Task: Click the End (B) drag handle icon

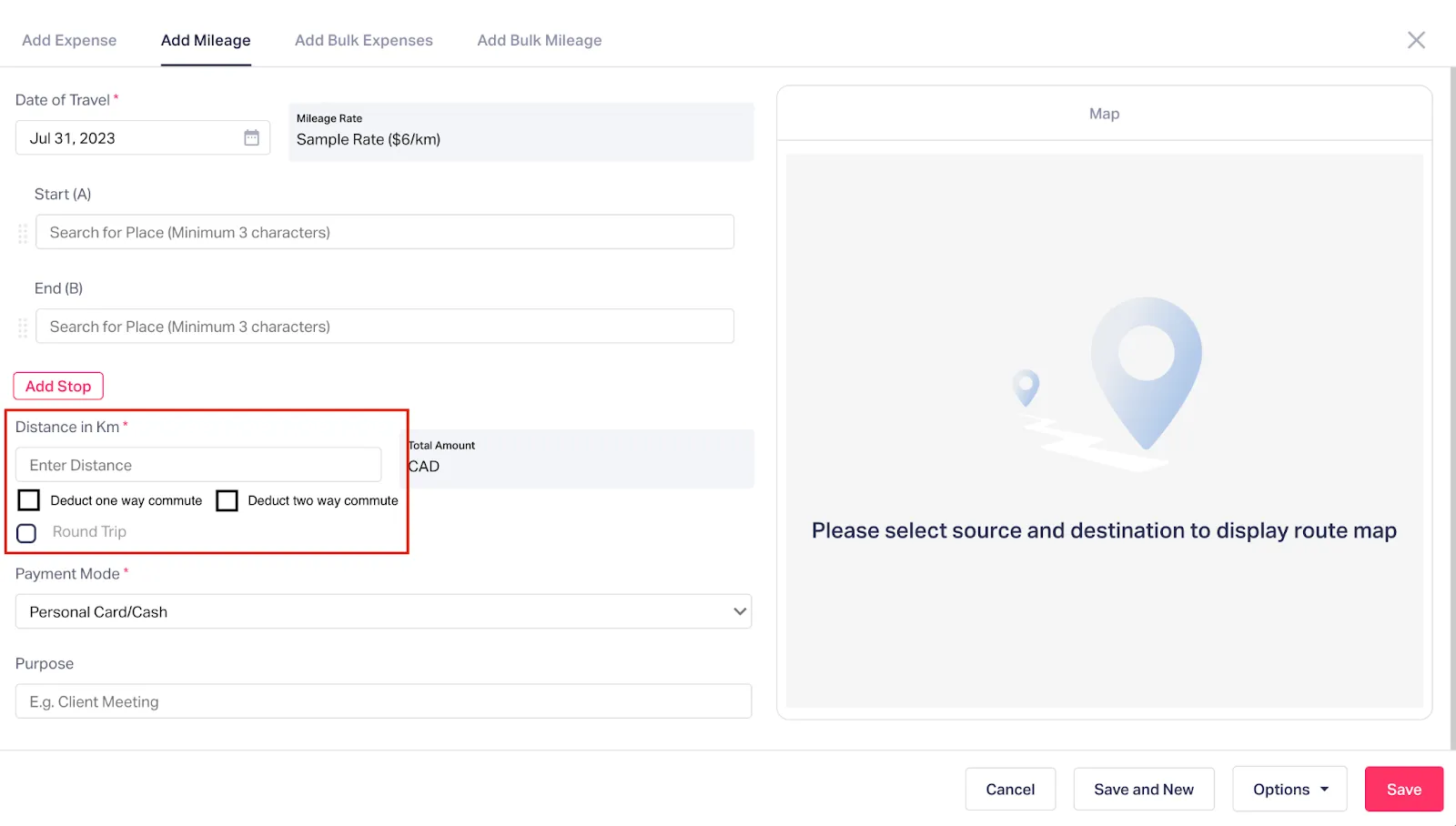Action: (23, 327)
